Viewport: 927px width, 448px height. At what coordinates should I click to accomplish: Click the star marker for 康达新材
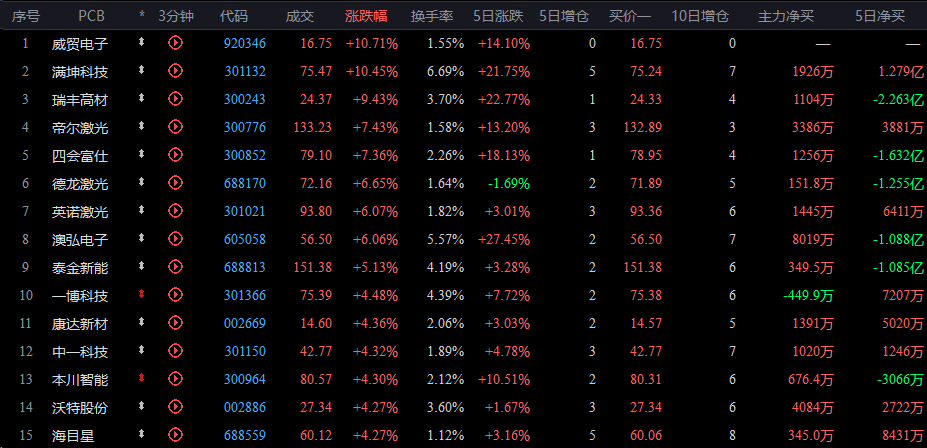(x=141, y=322)
